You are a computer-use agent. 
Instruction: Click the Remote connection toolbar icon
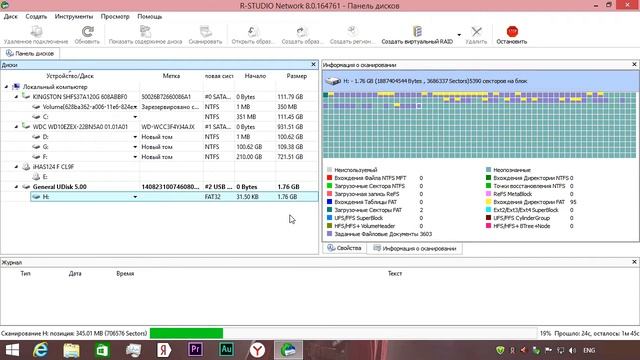tap(36, 31)
